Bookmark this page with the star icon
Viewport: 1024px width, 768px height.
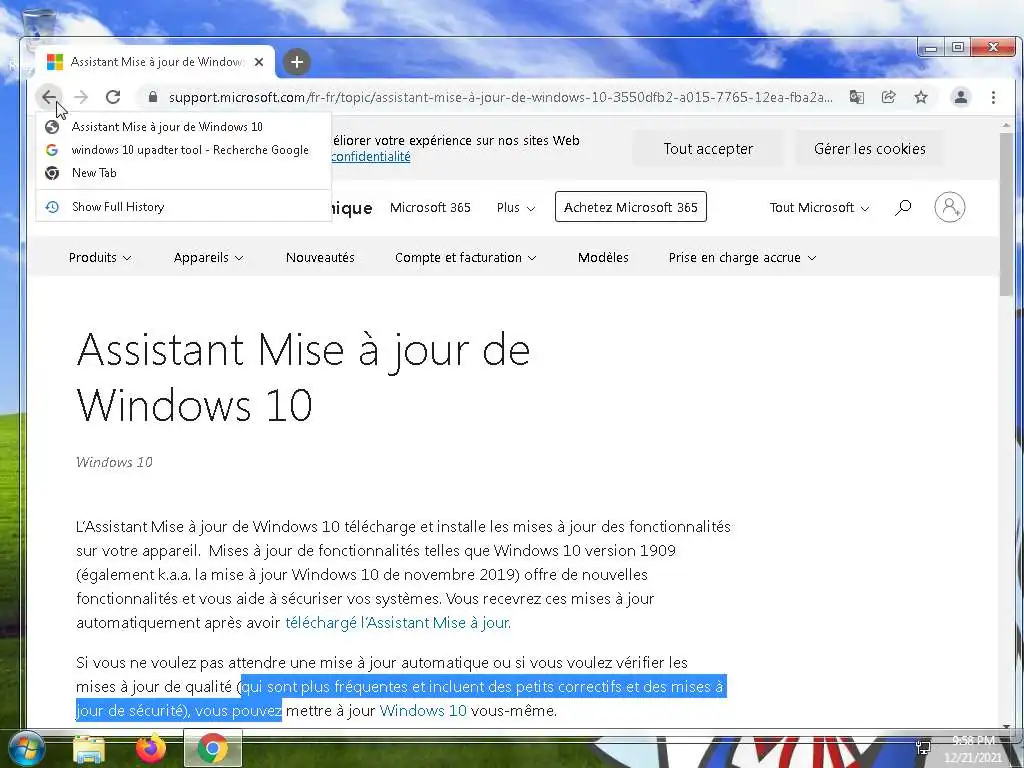(921, 97)
